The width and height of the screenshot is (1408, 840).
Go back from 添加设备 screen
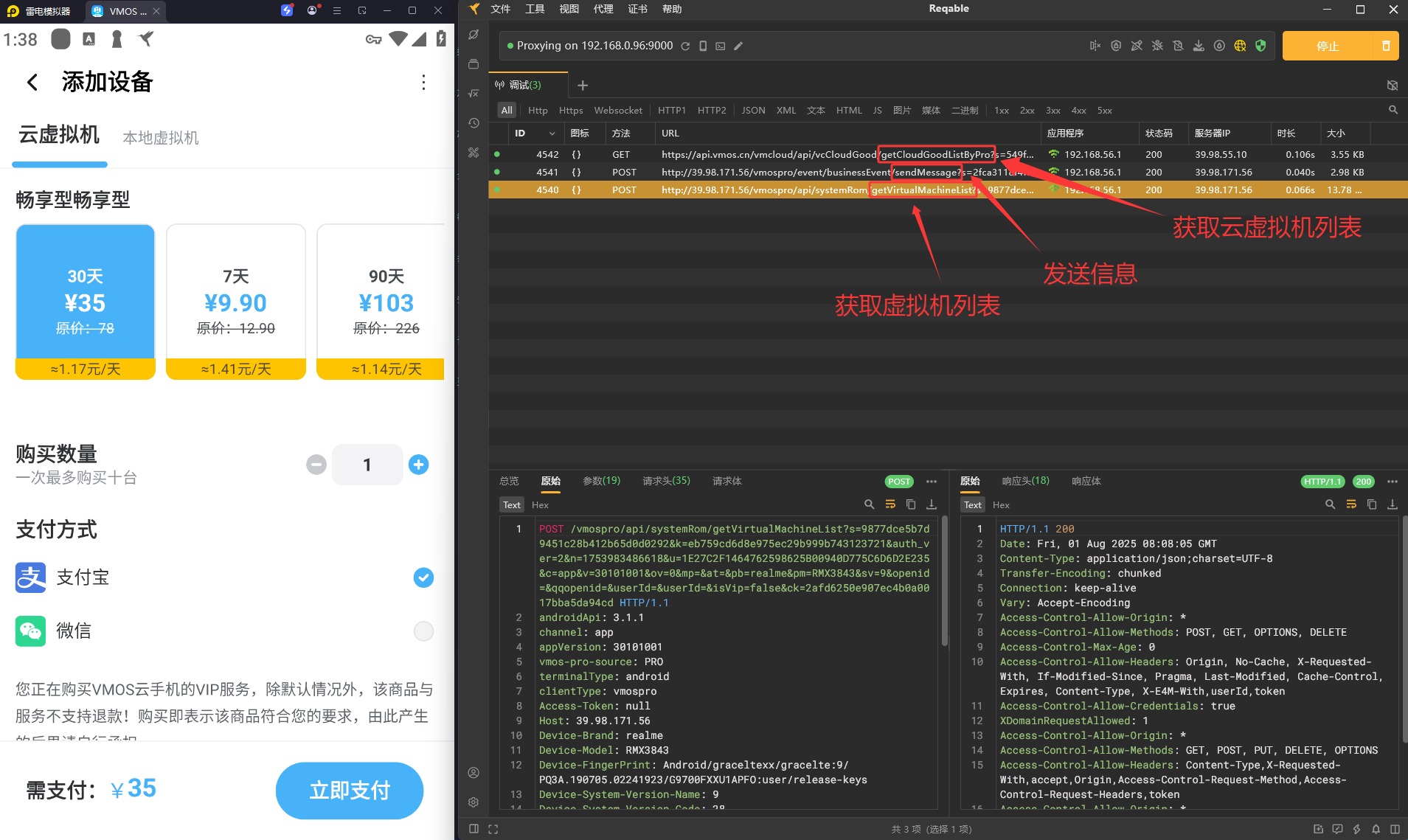click(x=32, y=82)
